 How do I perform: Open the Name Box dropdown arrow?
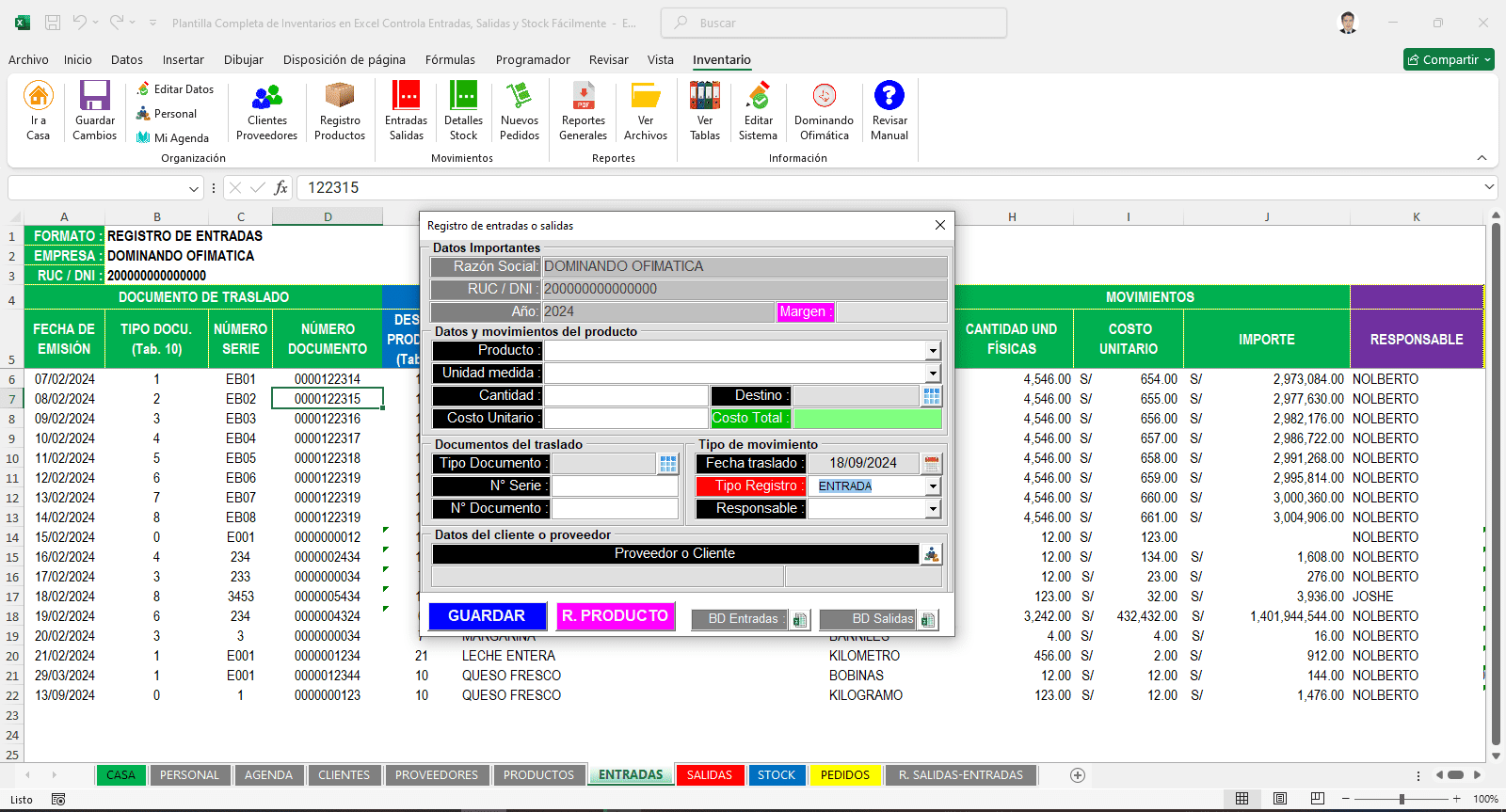click(194, 188)
